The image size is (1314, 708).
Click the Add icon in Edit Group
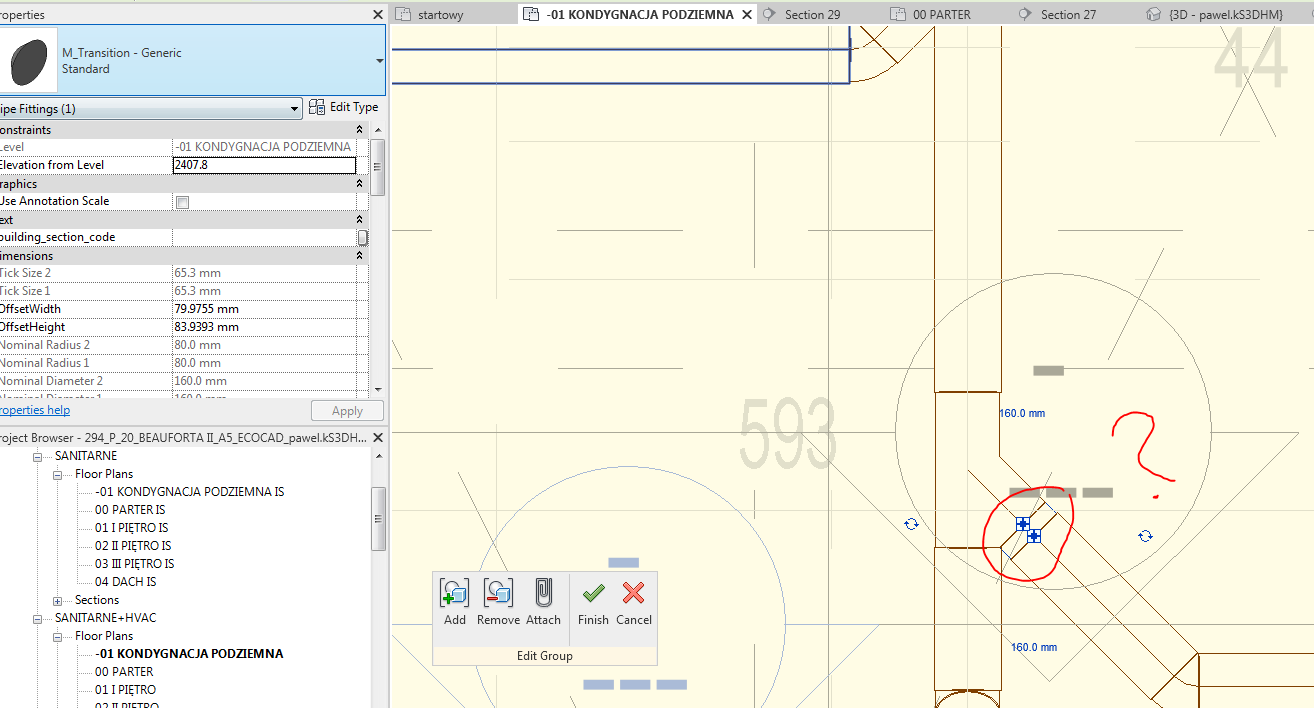click(454, 593)
